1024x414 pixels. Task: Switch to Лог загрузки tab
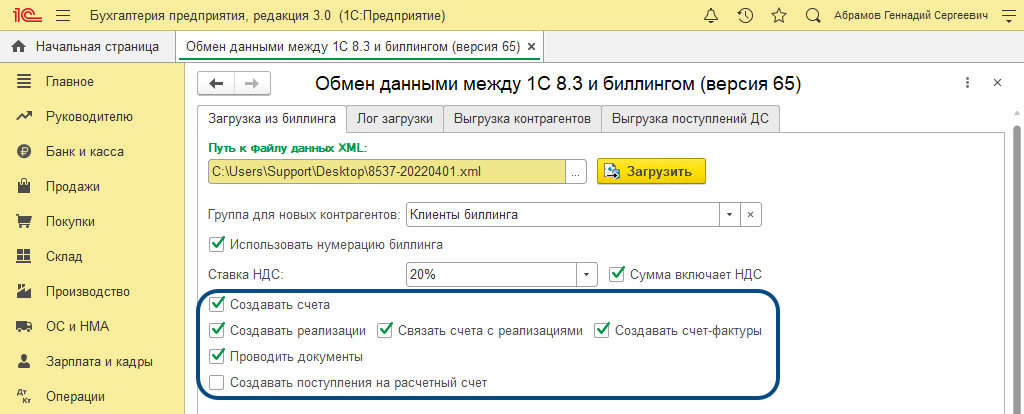coord(395,119)
